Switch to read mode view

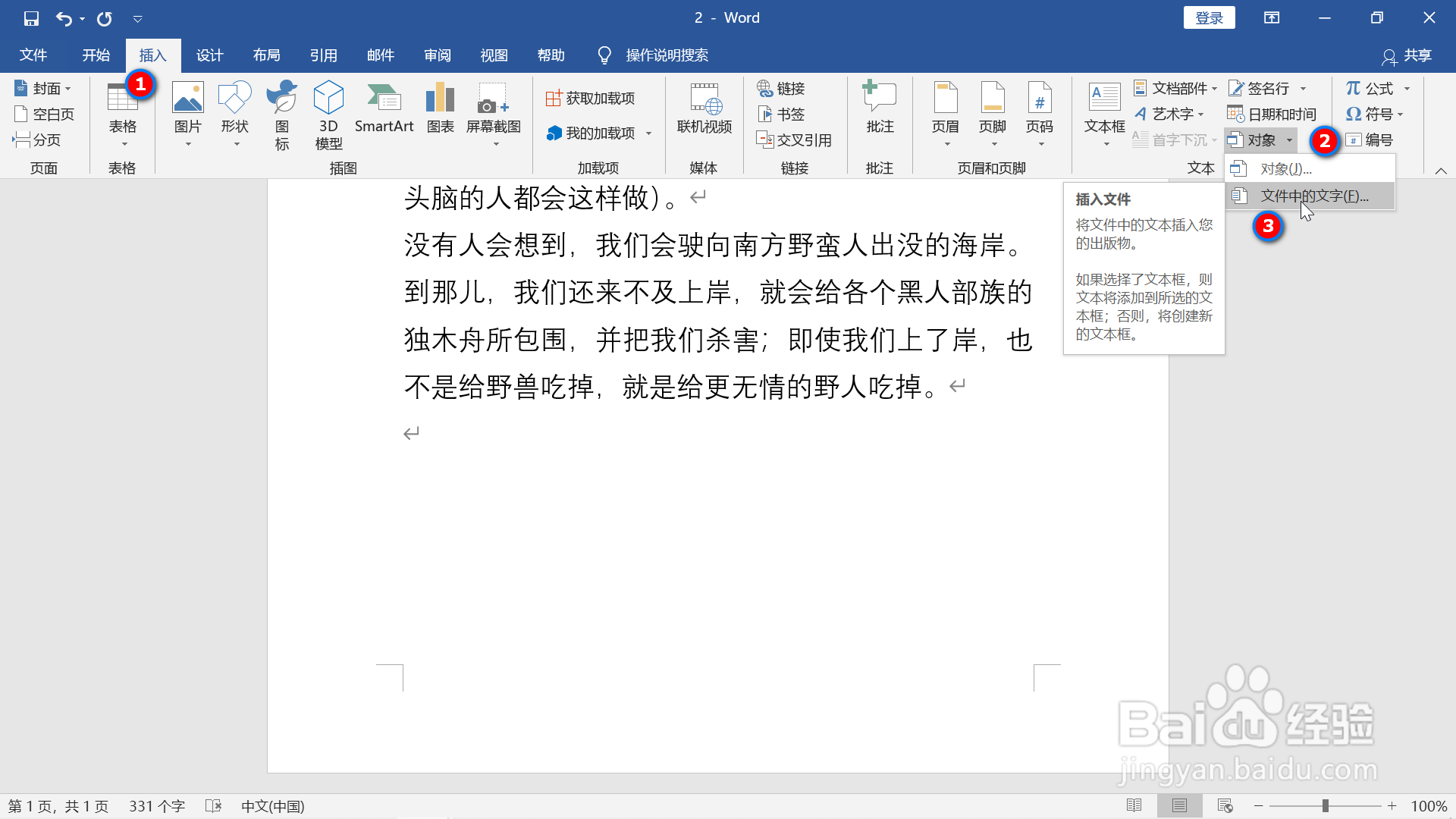pos(1134,806)
